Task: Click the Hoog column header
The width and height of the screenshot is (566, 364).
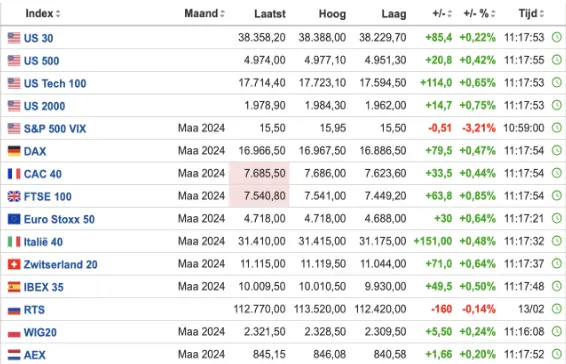Action: (332, 14)
